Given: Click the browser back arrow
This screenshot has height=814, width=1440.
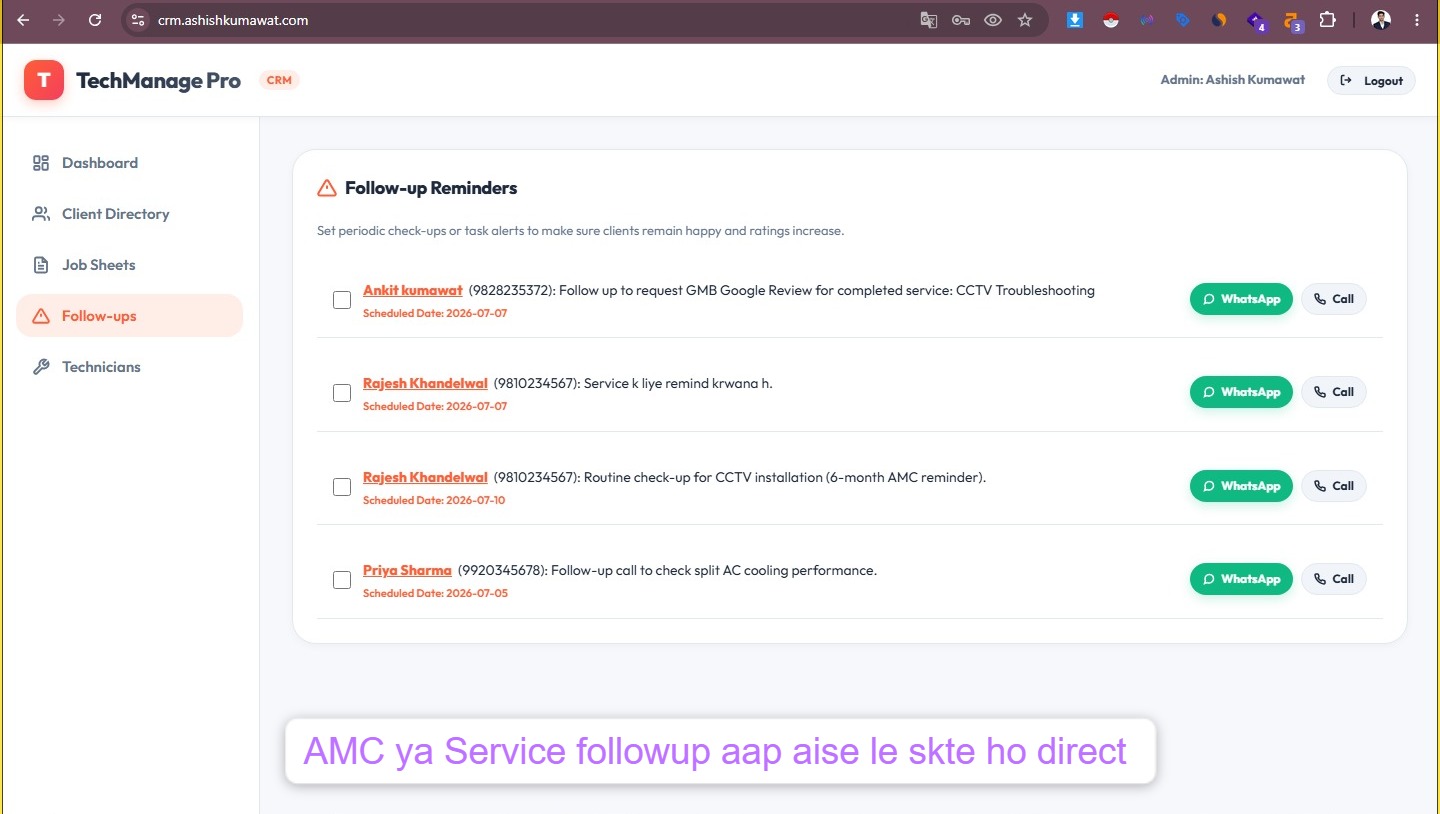Looking at the screenshot, I should click(23, 20).
